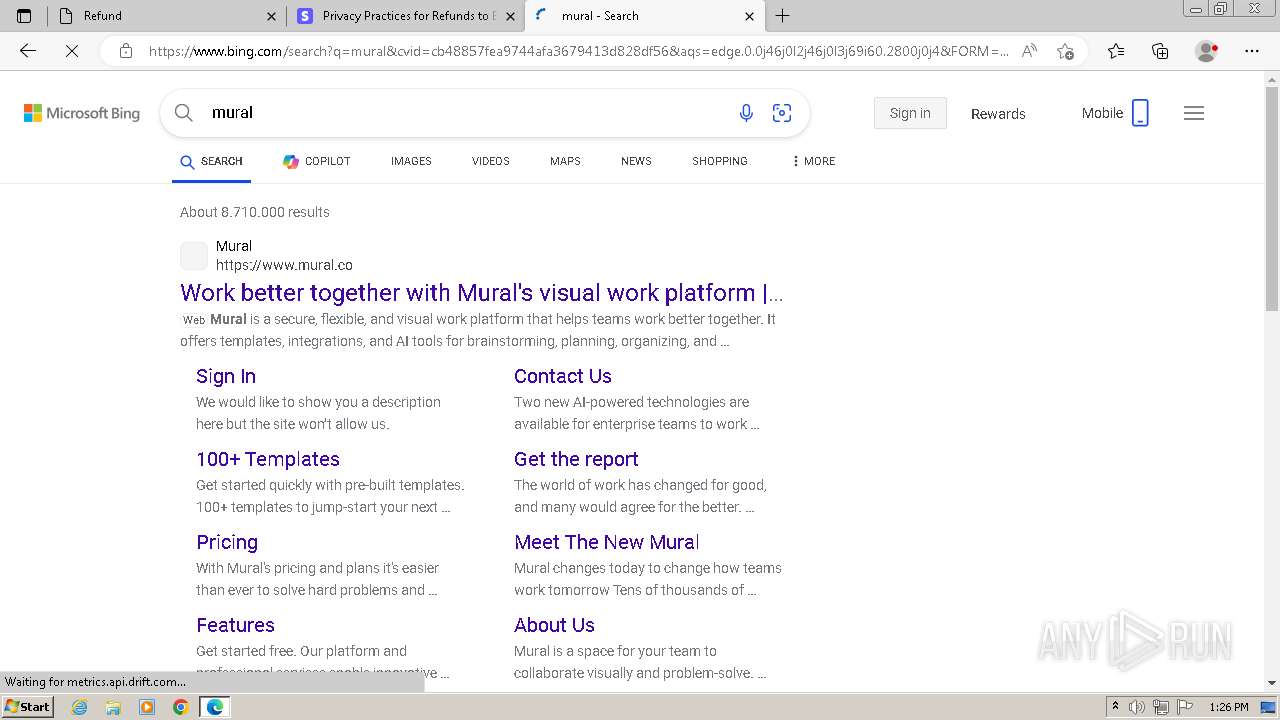Open the volume tray icon
Image resolution: width=1280 pixels, height=720 pixels.
point(1137,707)
